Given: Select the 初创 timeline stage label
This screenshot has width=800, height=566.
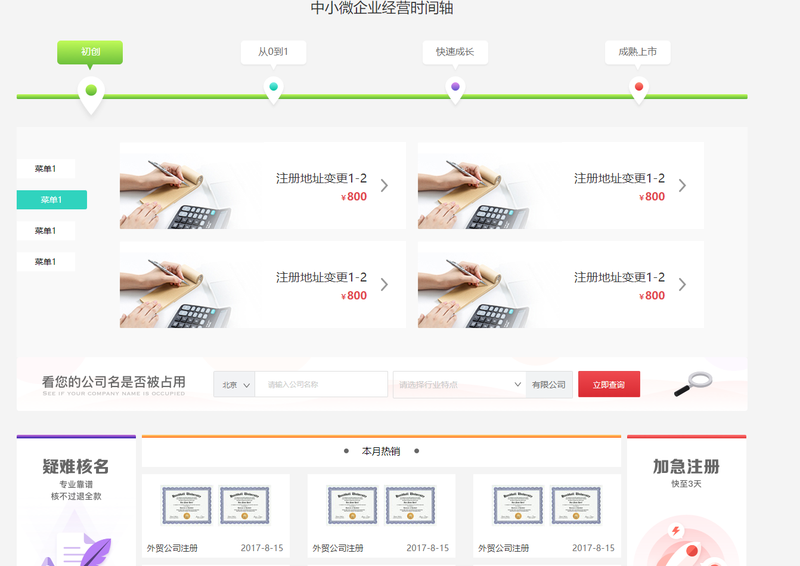Looking at the screenshot, I should pyautogui.click(x=90, y=52).
